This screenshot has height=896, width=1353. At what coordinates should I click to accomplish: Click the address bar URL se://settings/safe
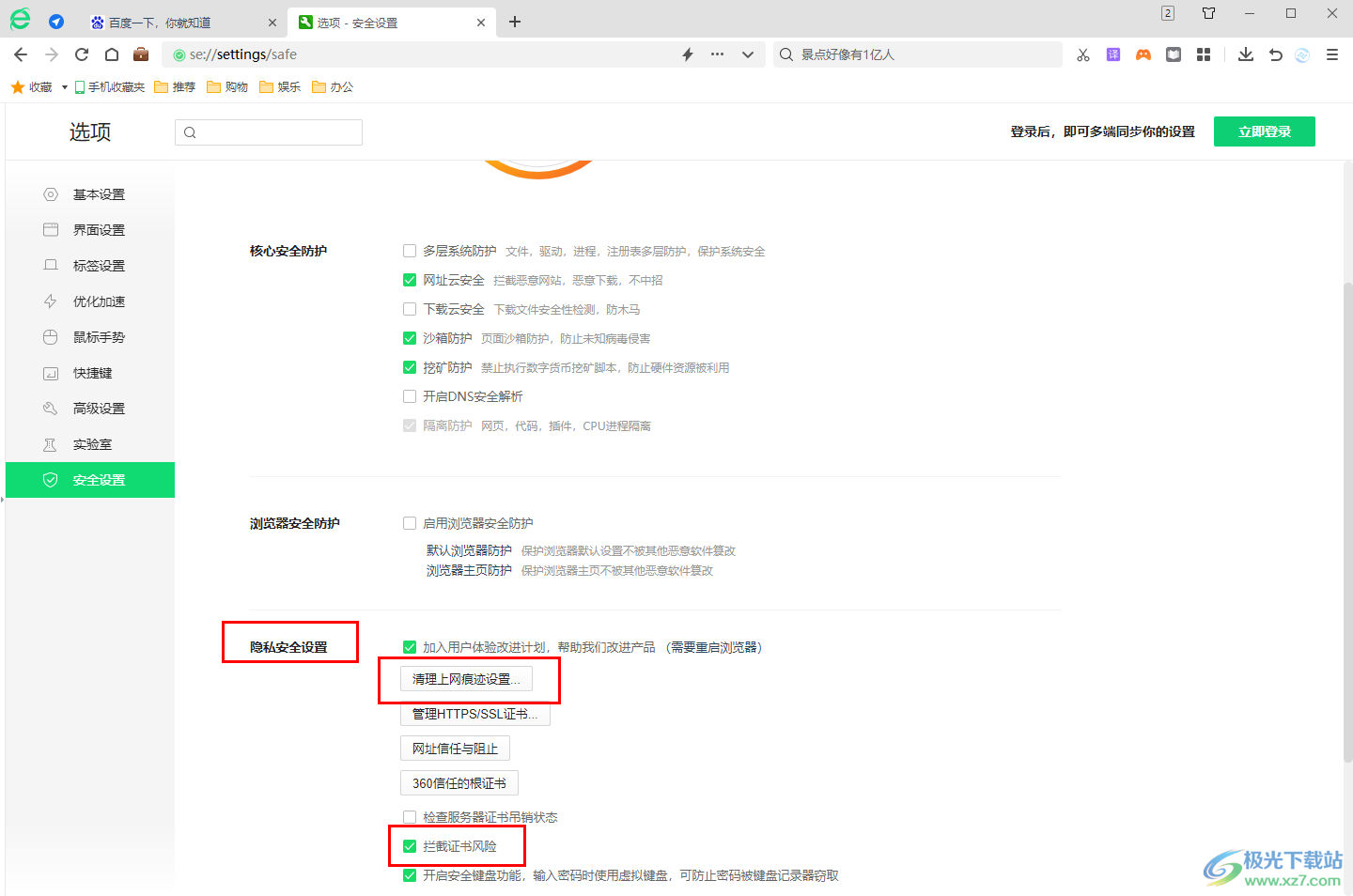242,54
